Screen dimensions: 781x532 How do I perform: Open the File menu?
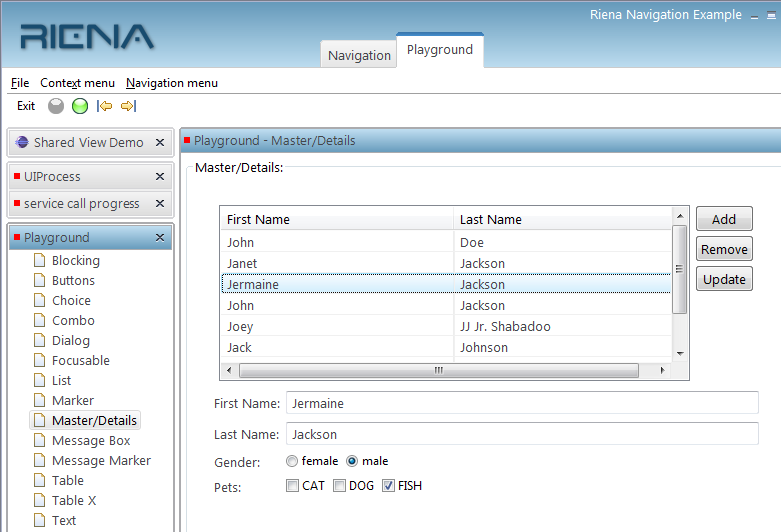point(20,83)
